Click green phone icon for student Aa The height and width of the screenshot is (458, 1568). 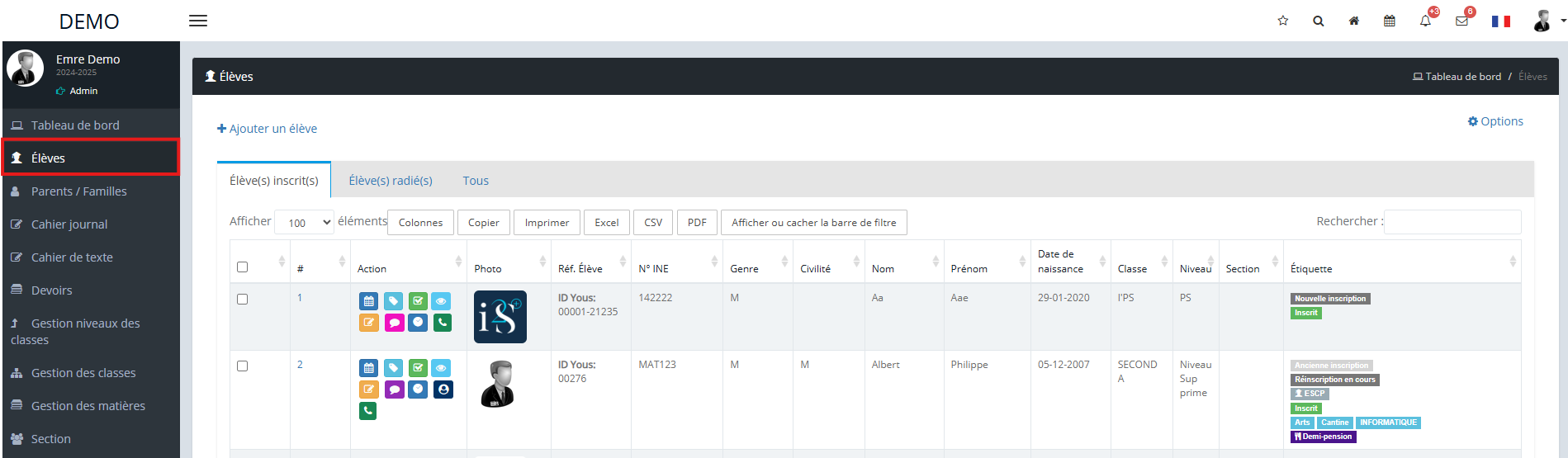click(x=443, y=323)
